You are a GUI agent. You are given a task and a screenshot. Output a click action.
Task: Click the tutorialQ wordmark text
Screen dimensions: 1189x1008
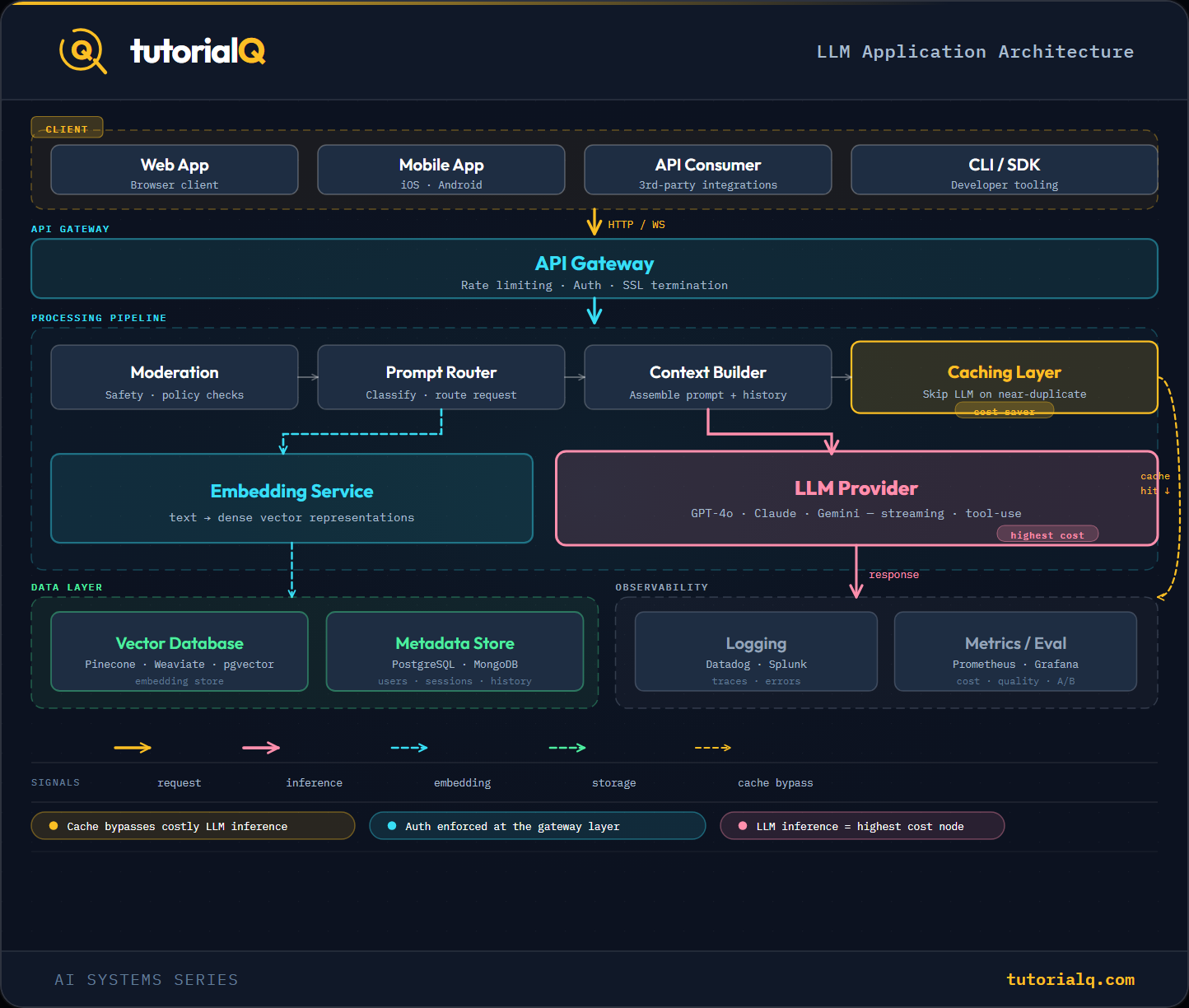point(198,51)
